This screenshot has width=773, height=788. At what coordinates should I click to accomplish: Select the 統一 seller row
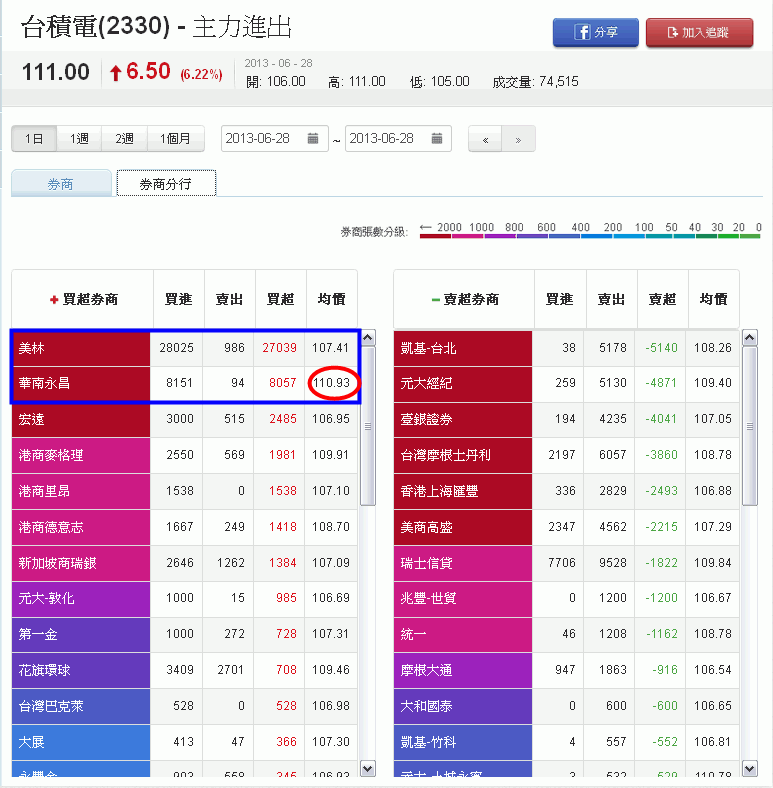[x=566, y=634]
